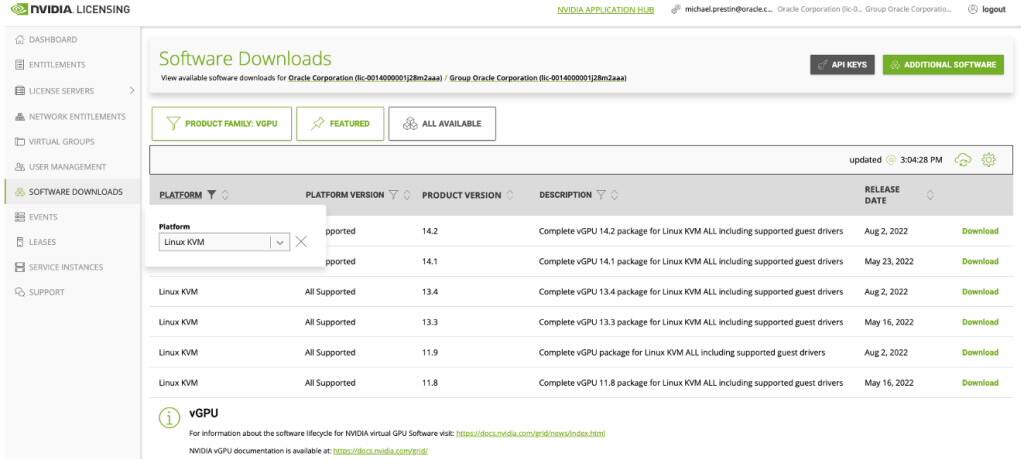Select the All Available tab

442,123
